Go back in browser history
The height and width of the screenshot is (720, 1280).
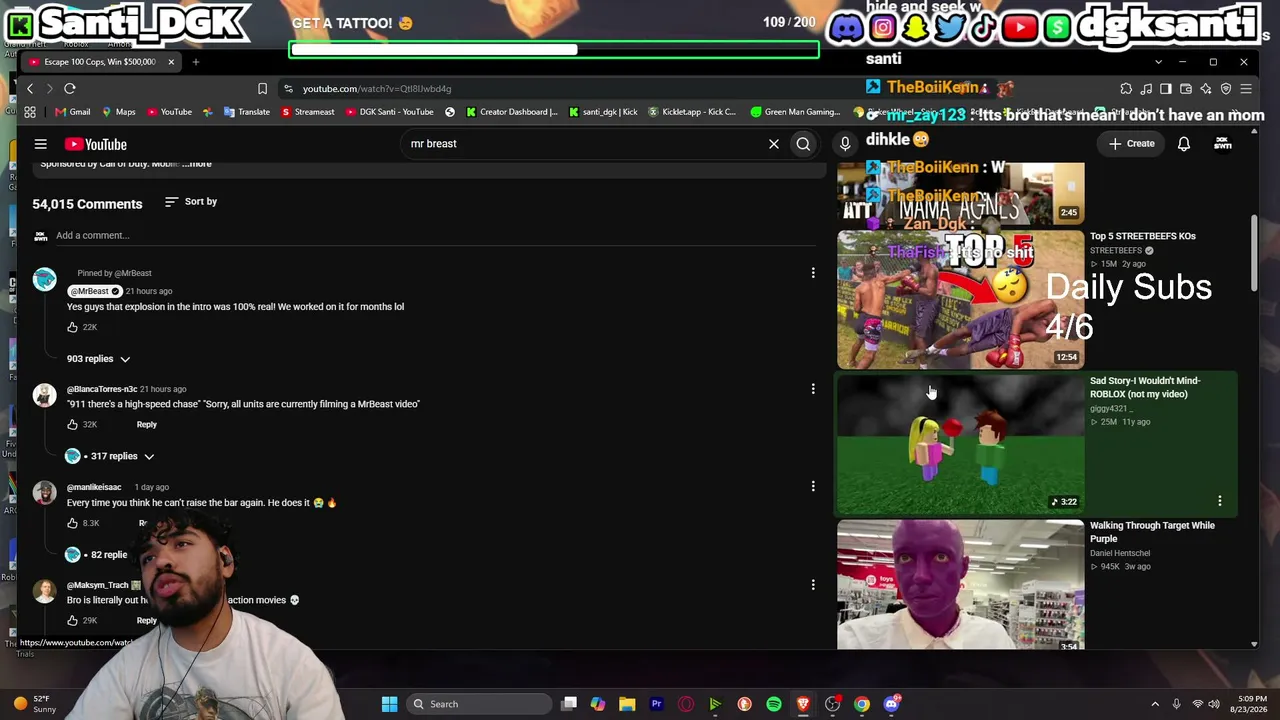(30, 89)
